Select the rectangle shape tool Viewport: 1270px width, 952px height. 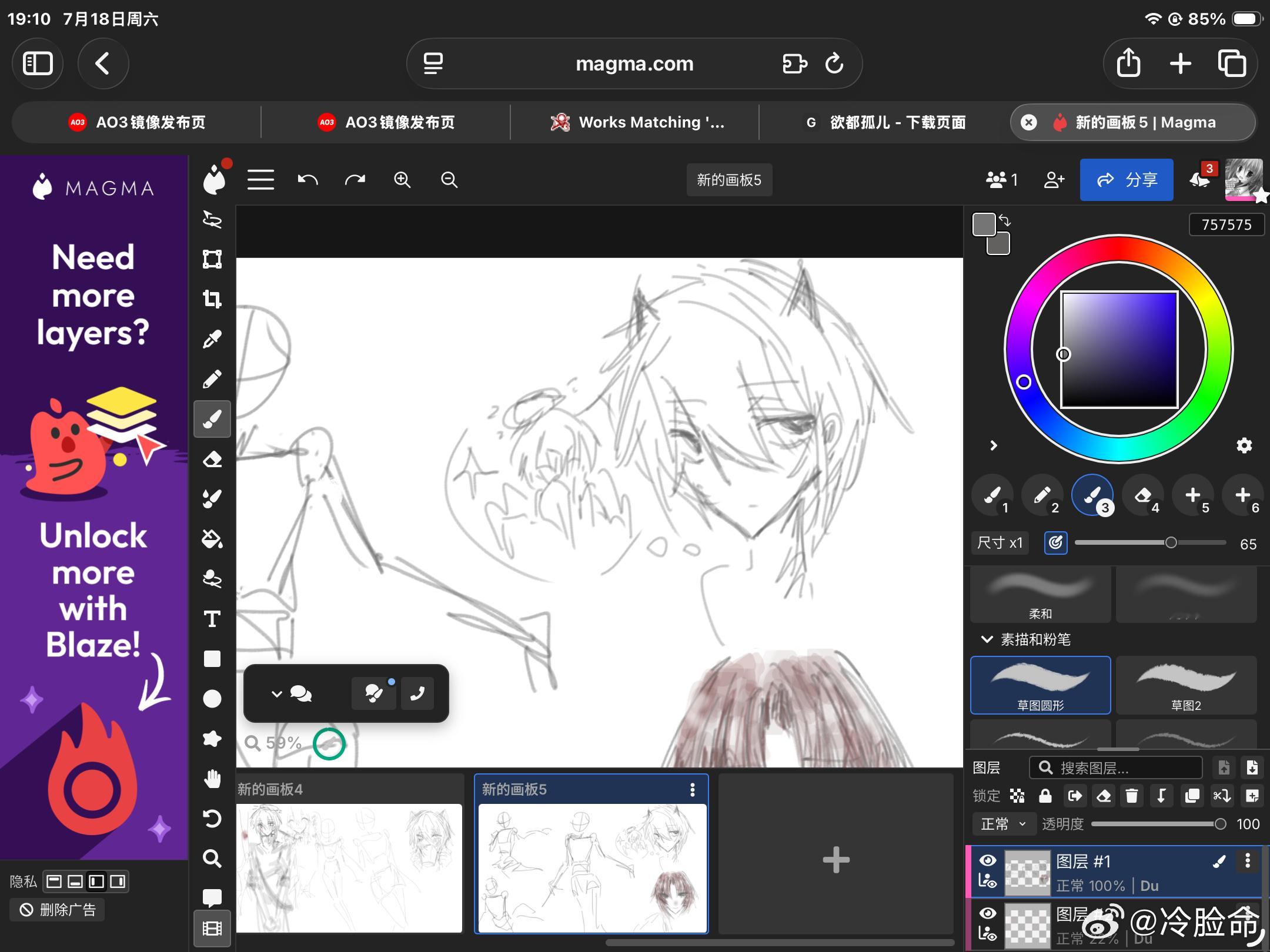(212, 659)
